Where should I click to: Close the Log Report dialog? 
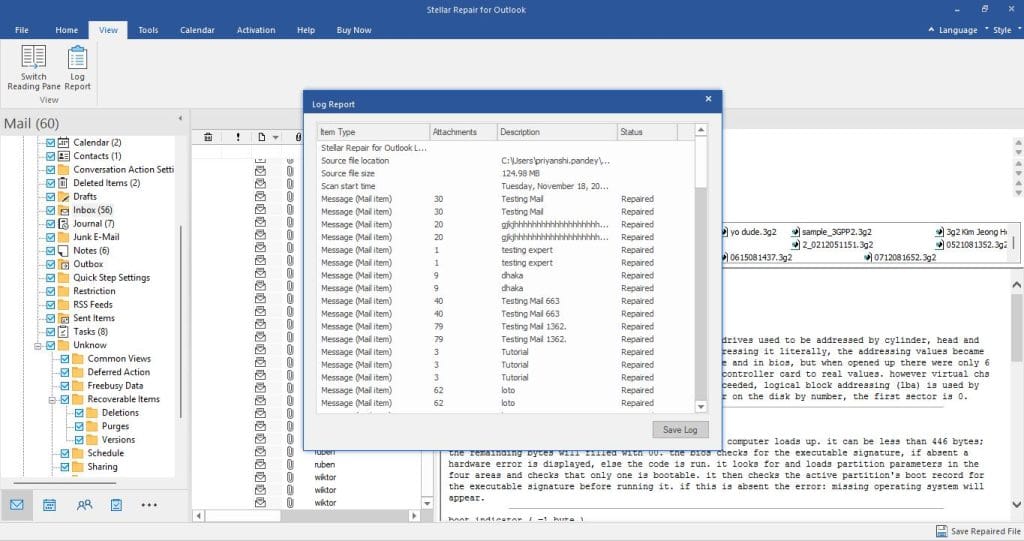click(x=709, y=99)
